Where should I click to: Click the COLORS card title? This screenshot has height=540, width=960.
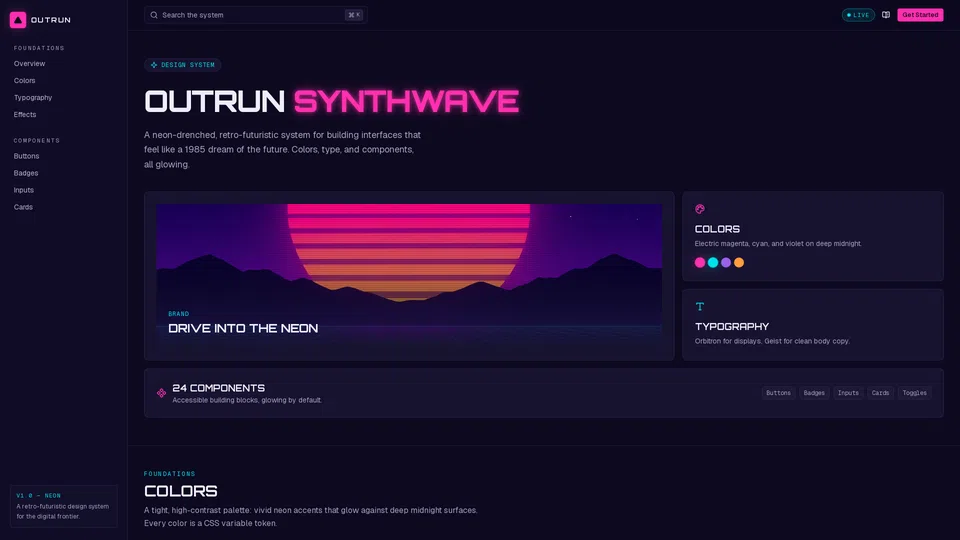[717, 229]
